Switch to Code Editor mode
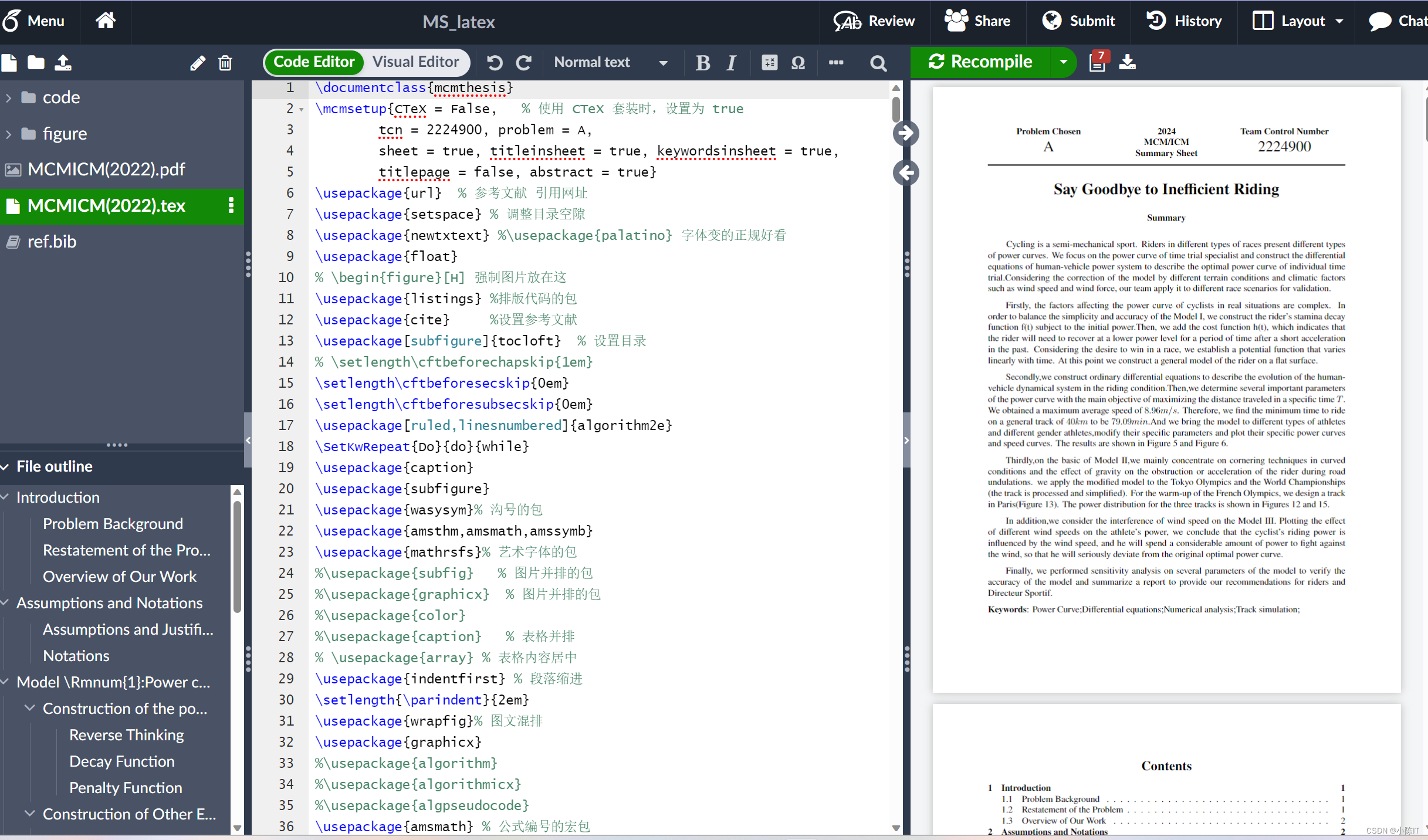The height and width of the screenshot is (840, 1428). point(314,62)
